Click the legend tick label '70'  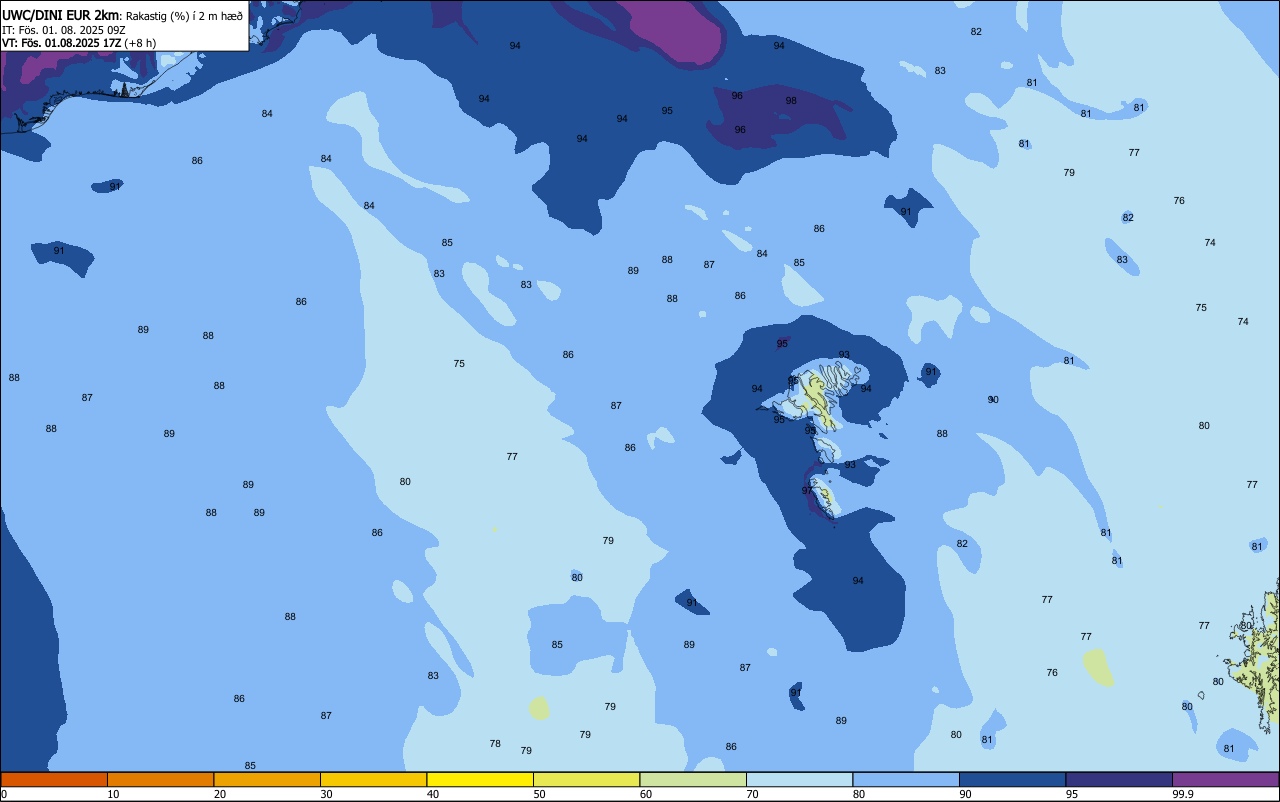(x=752, y=794)
